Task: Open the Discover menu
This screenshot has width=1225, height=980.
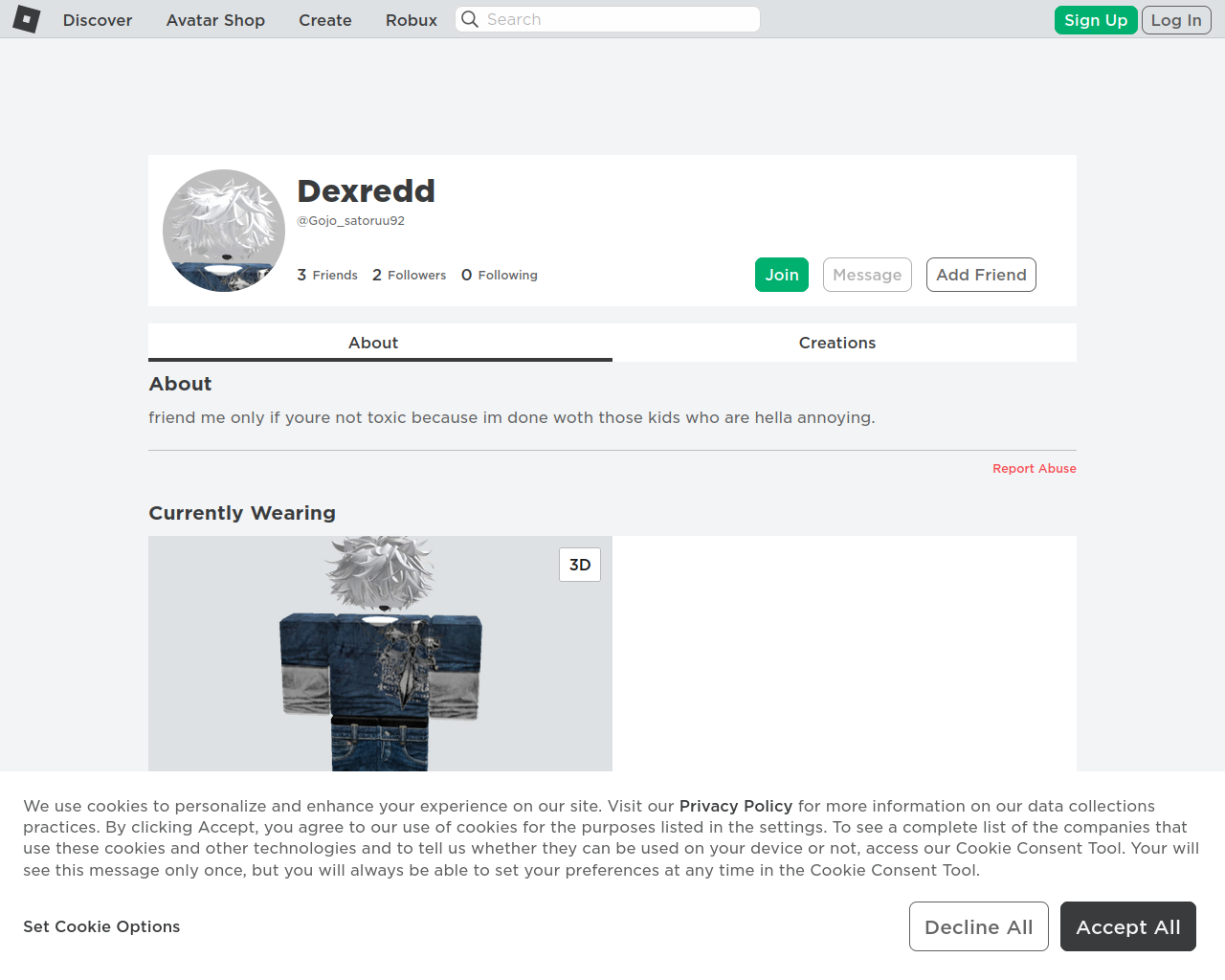Action: coord(98,20)
